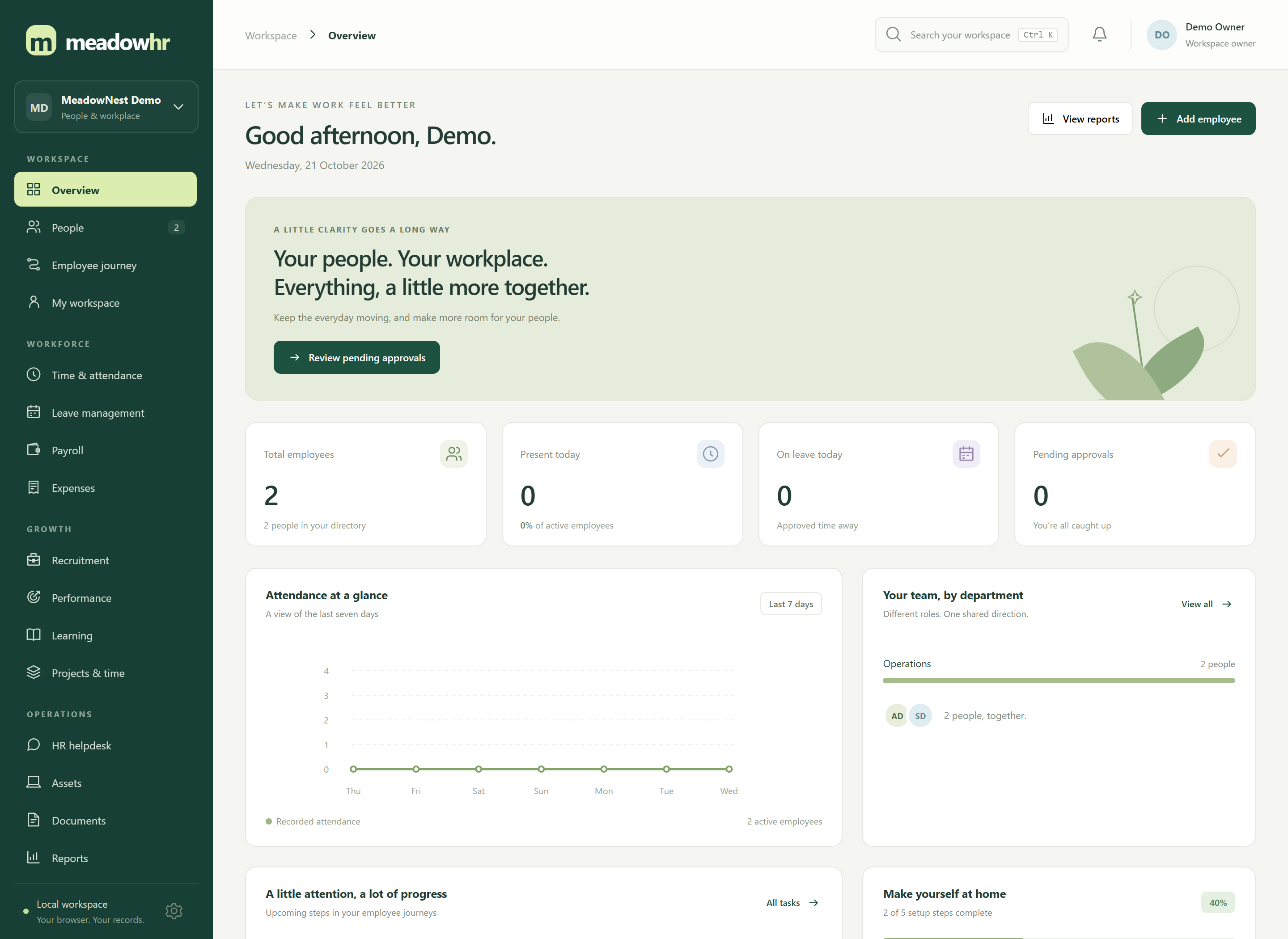This screenshot has height=939, width=1288.
Task: Go to Overview page
Action: (106, 189)
